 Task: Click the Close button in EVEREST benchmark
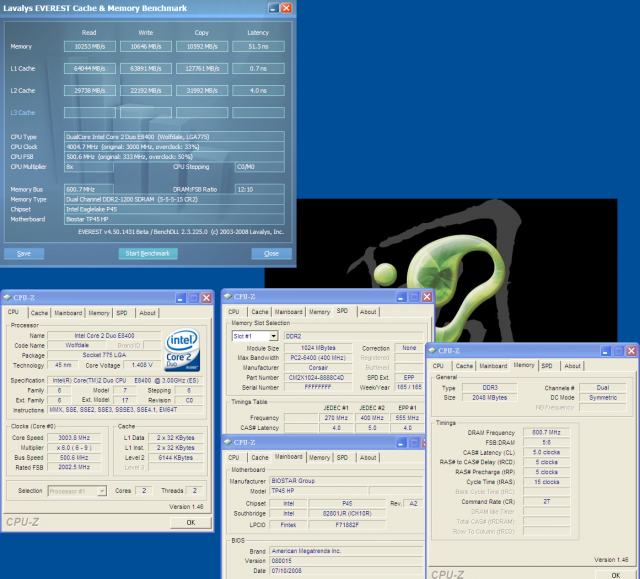(x=271, y=253)
